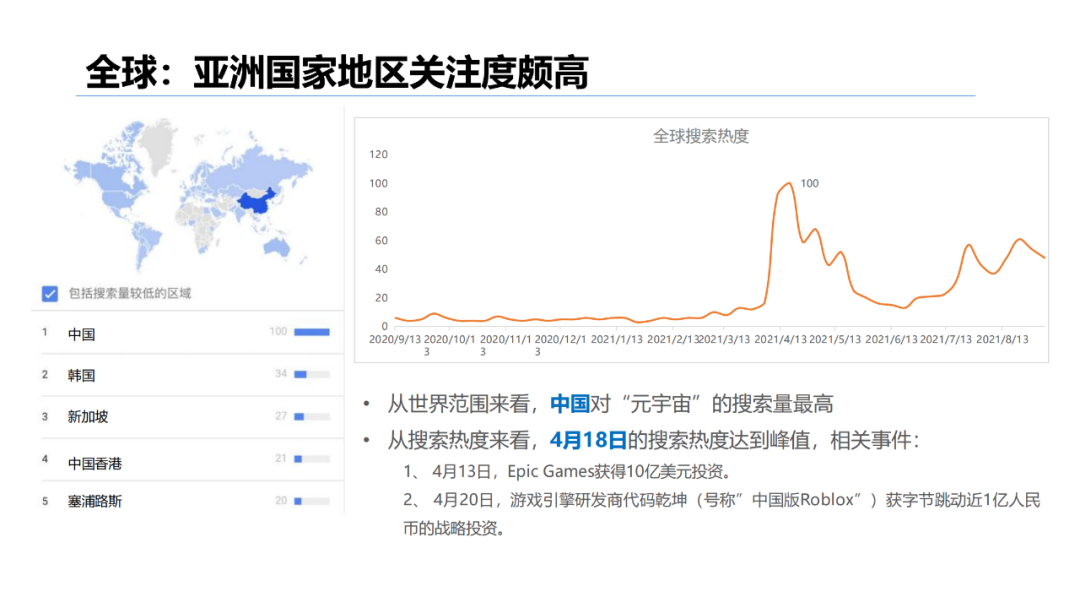Click the world map thumbnail

pyautogui.click(x=187, y=195)
